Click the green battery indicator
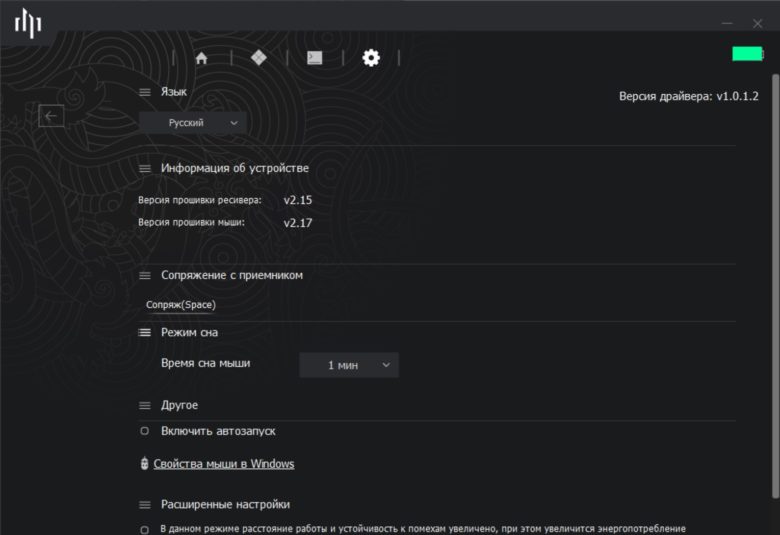780x535 pixels. (x=748, y=54)
